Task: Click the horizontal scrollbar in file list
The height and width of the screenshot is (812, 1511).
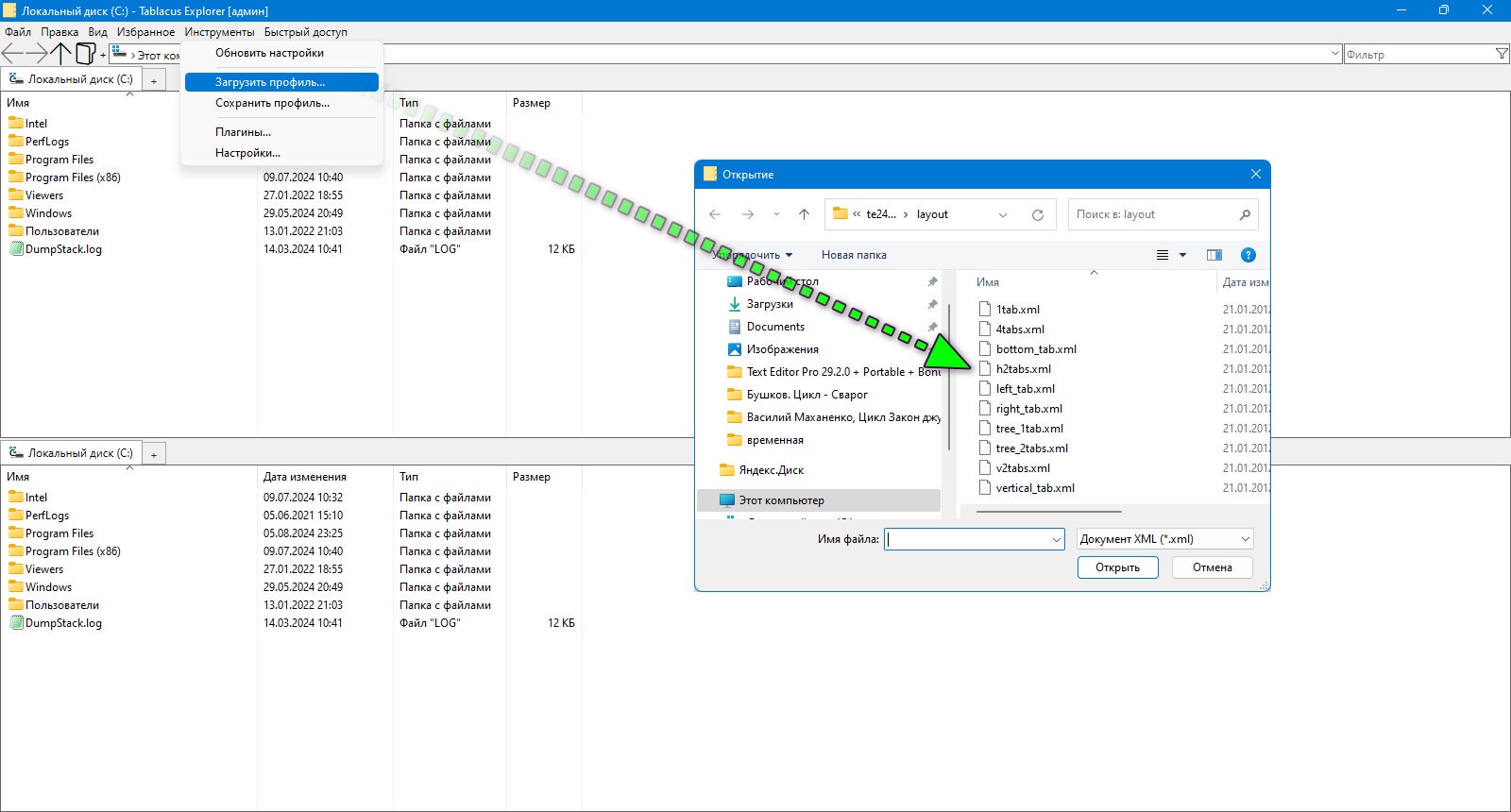Action: click(x=1049, y=512)
